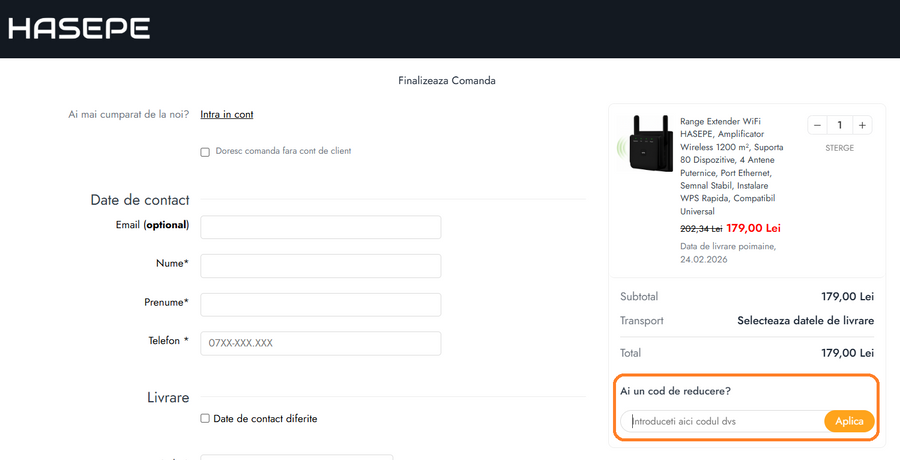Screen dimensions: 900x460
Task: Open the Range Extender product thumbnail
Action: click(644, 144)
